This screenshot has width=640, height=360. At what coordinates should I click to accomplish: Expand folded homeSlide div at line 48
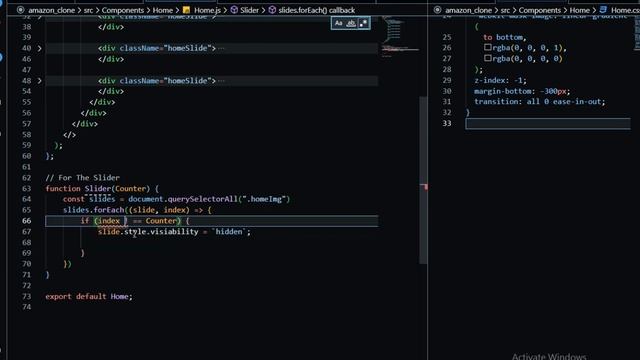point(40,81)
